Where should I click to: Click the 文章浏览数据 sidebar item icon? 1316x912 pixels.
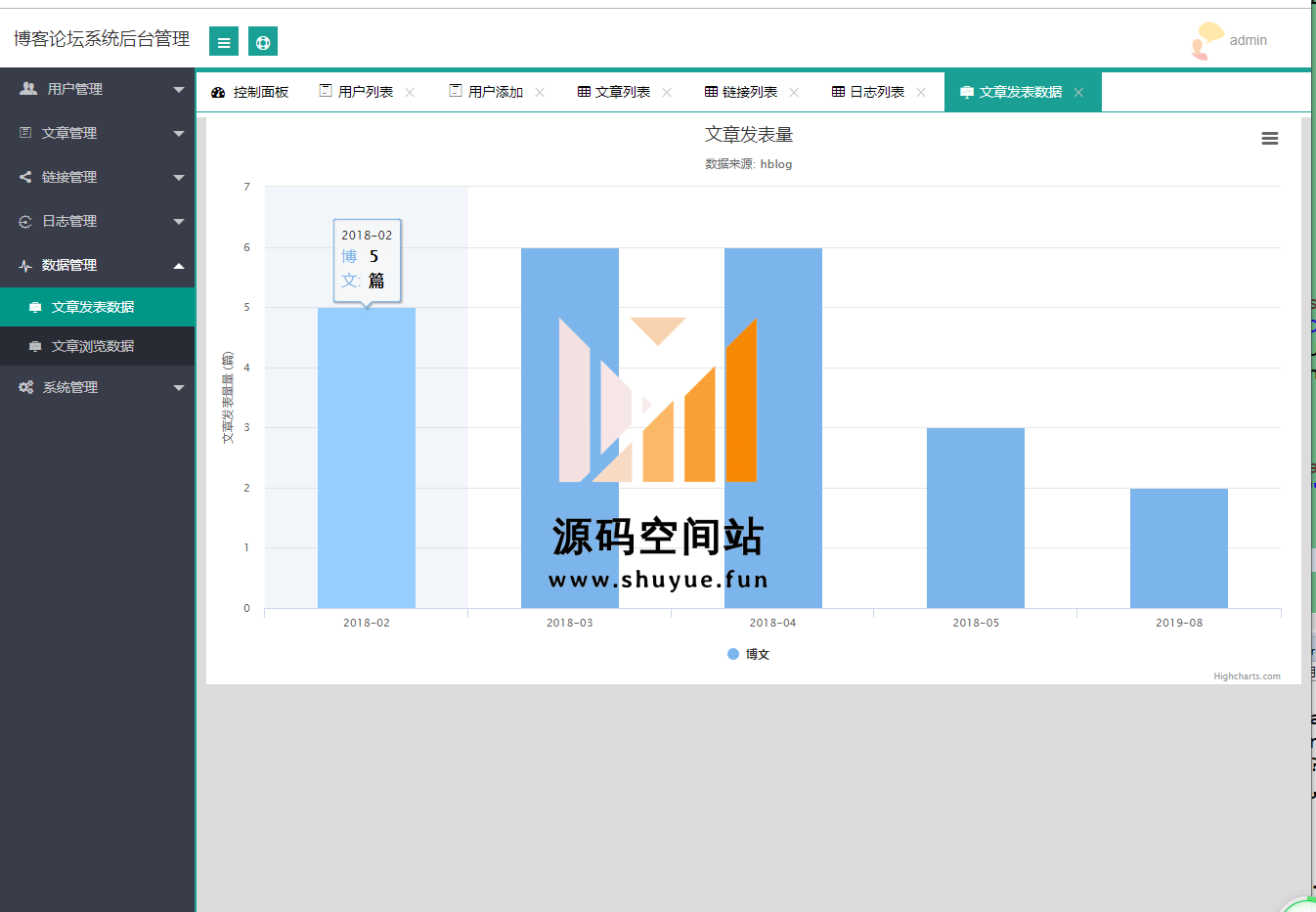point(35,347)
